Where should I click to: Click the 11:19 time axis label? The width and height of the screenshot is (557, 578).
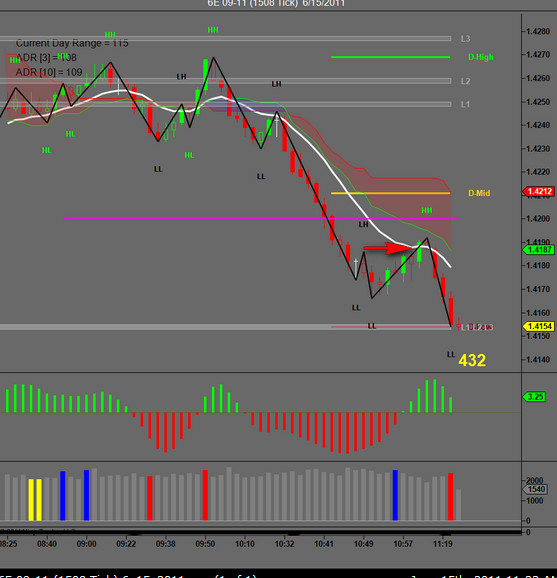[x=442, y=544]
